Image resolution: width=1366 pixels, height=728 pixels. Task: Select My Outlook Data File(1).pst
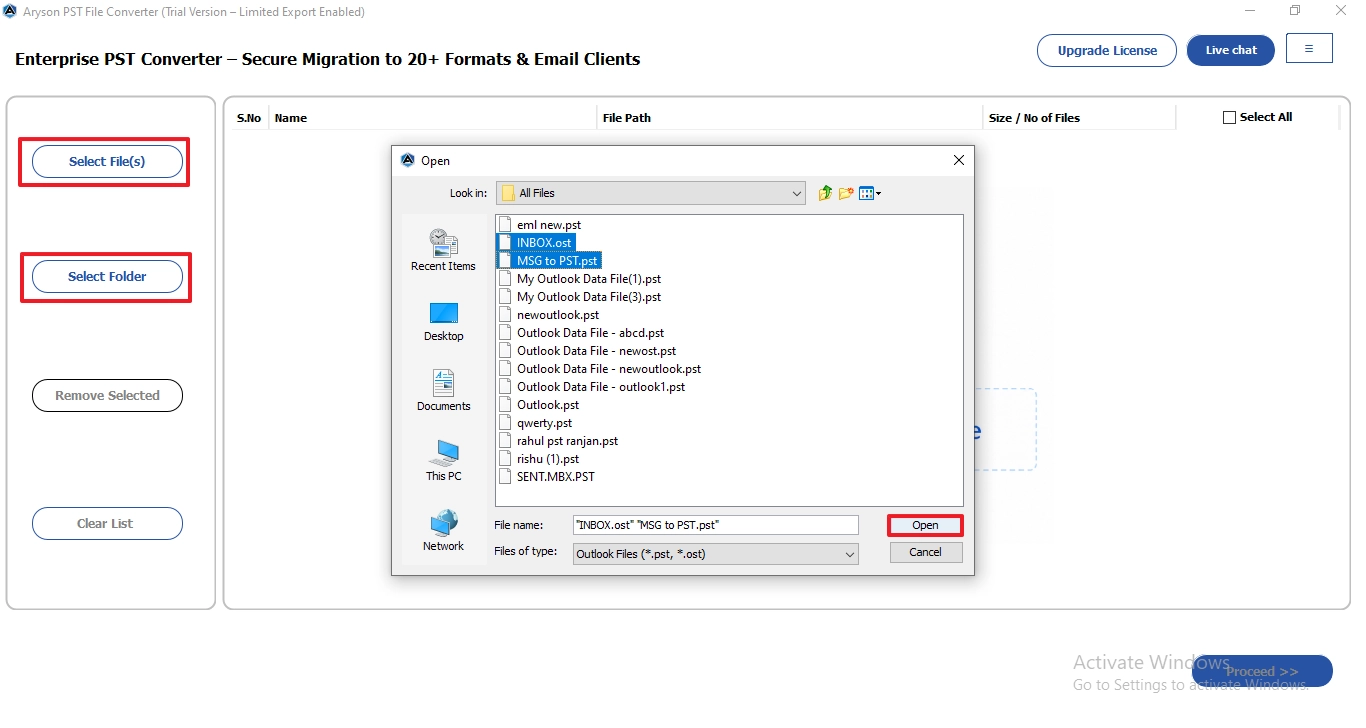pyautogui.click(x=589, y=279)
